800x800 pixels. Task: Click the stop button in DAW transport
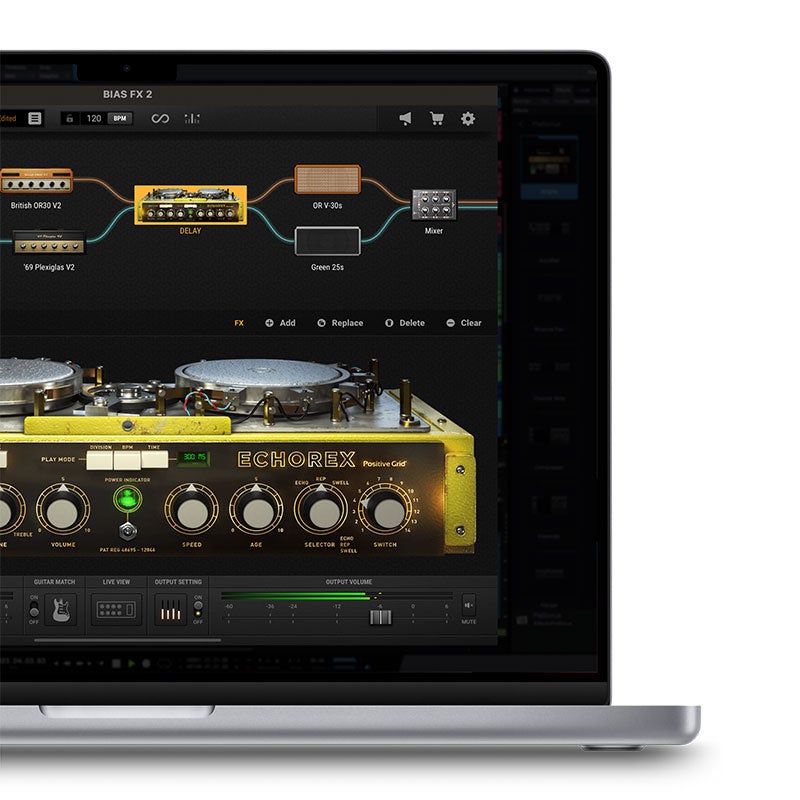tap(117, 663)
